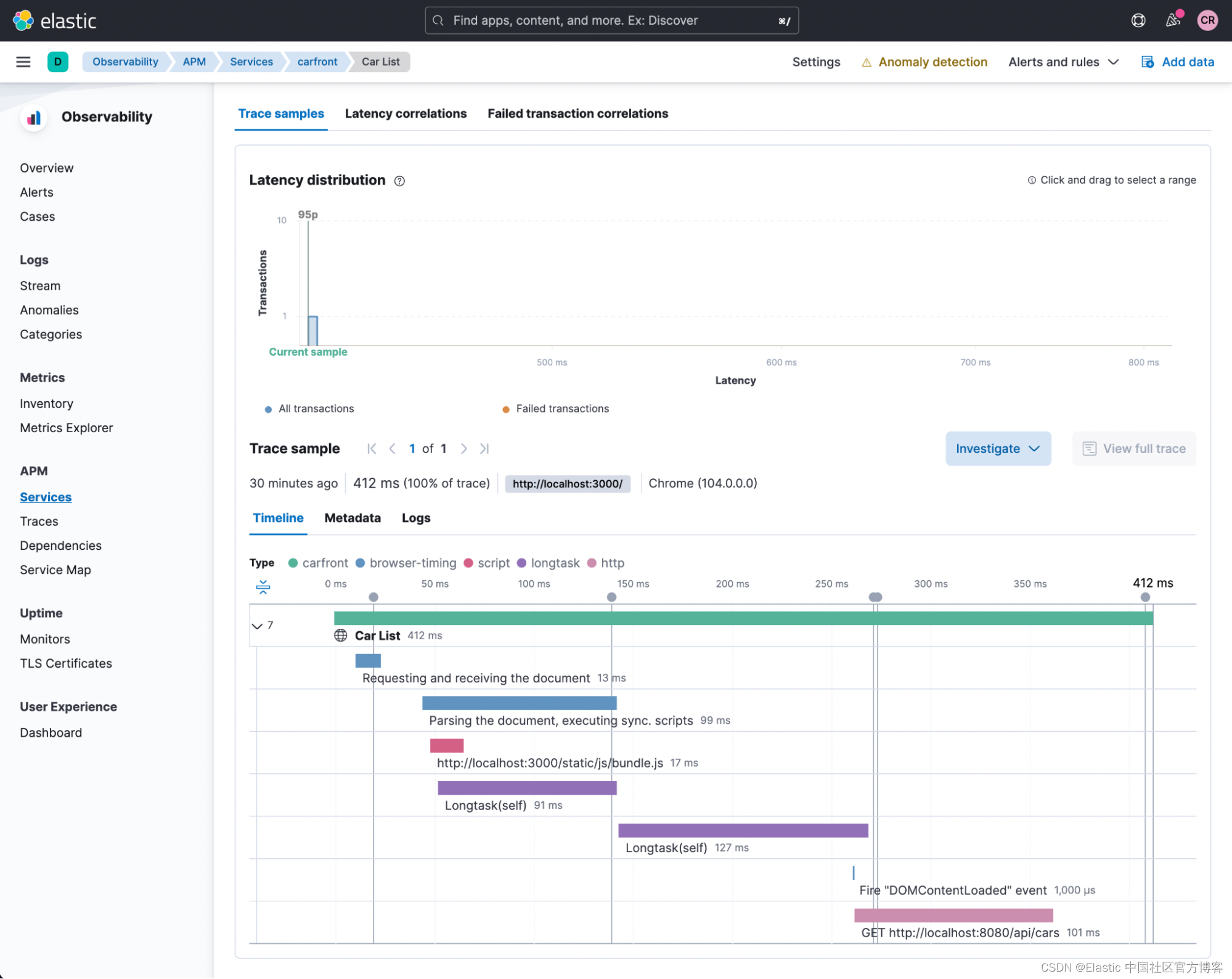Go to first trace sample page
The width and height of the screenshot is (1232, 979).
372,449
